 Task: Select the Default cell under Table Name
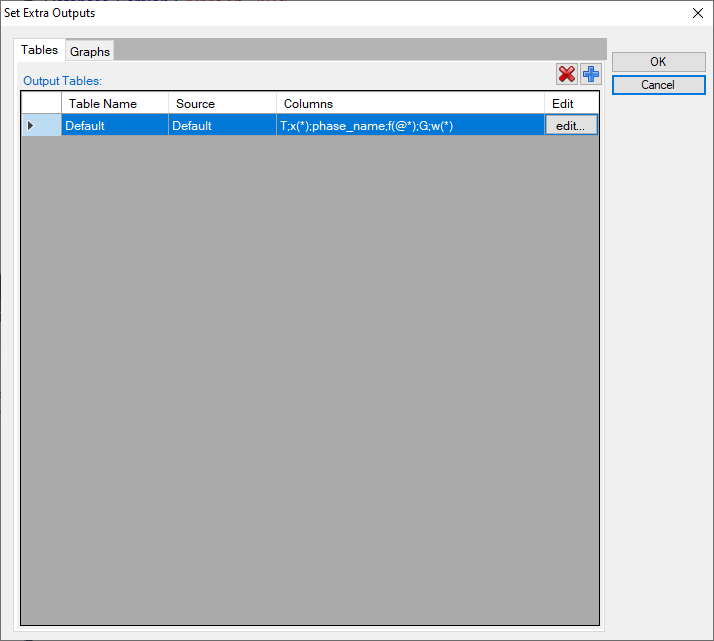point(114,126)
